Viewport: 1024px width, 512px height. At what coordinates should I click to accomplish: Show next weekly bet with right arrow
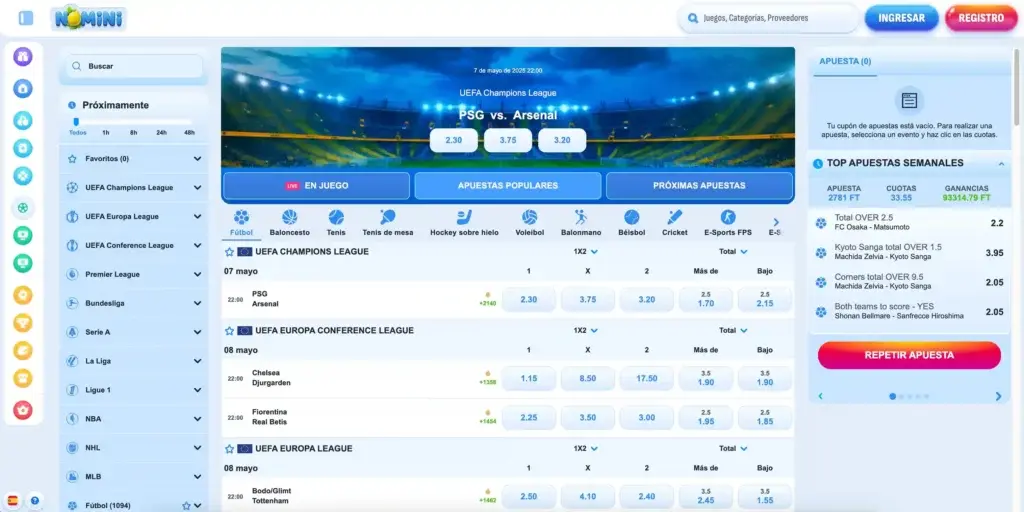[x=998, y=396]
